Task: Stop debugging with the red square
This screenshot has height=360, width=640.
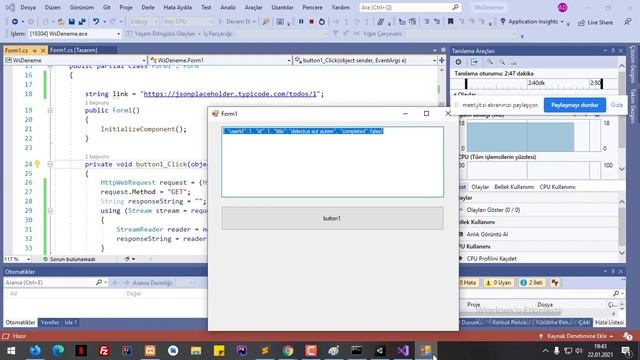Action: pos(311,22)
